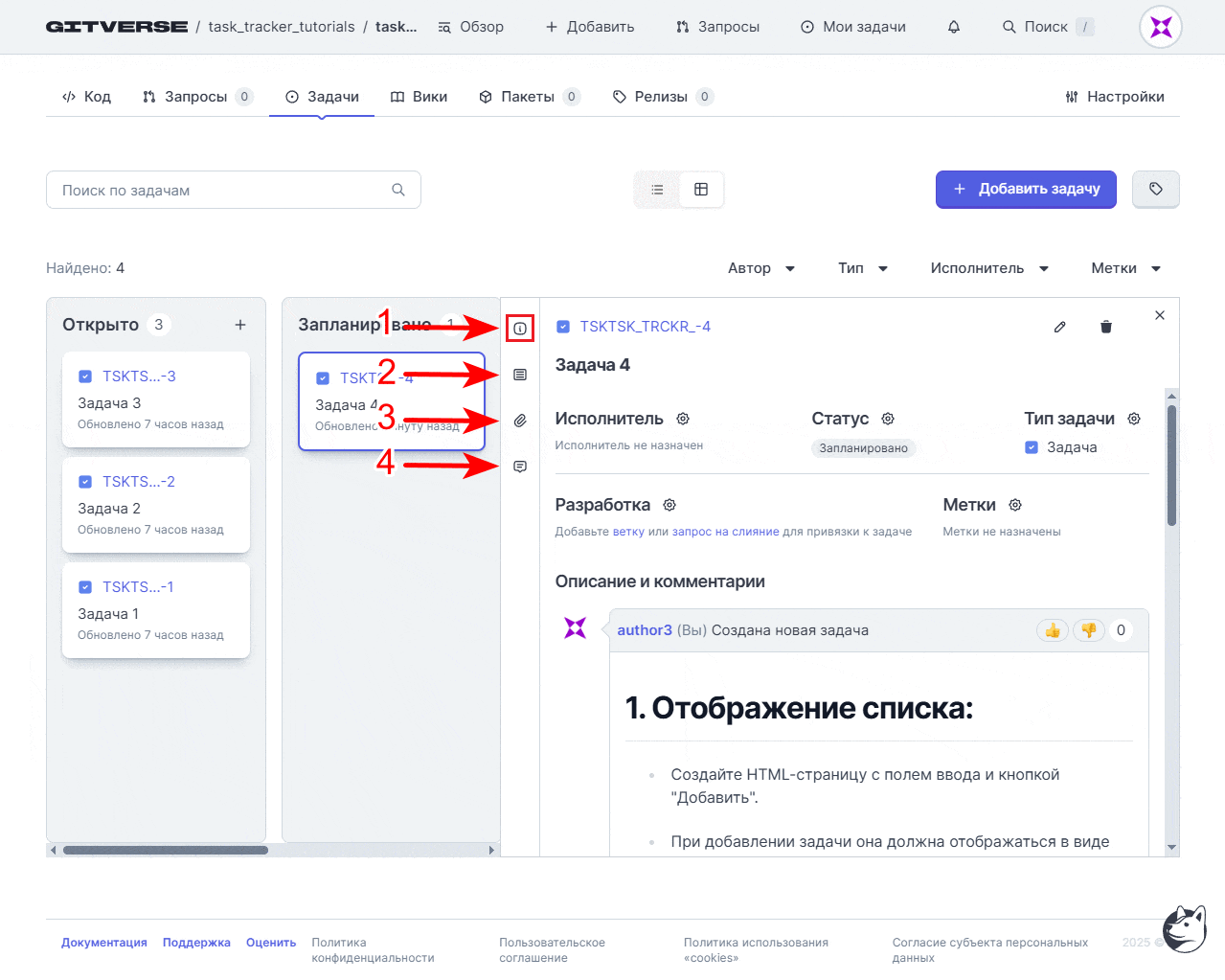
Task: Click the search magnifier in task search
Action: click(398, 190)
